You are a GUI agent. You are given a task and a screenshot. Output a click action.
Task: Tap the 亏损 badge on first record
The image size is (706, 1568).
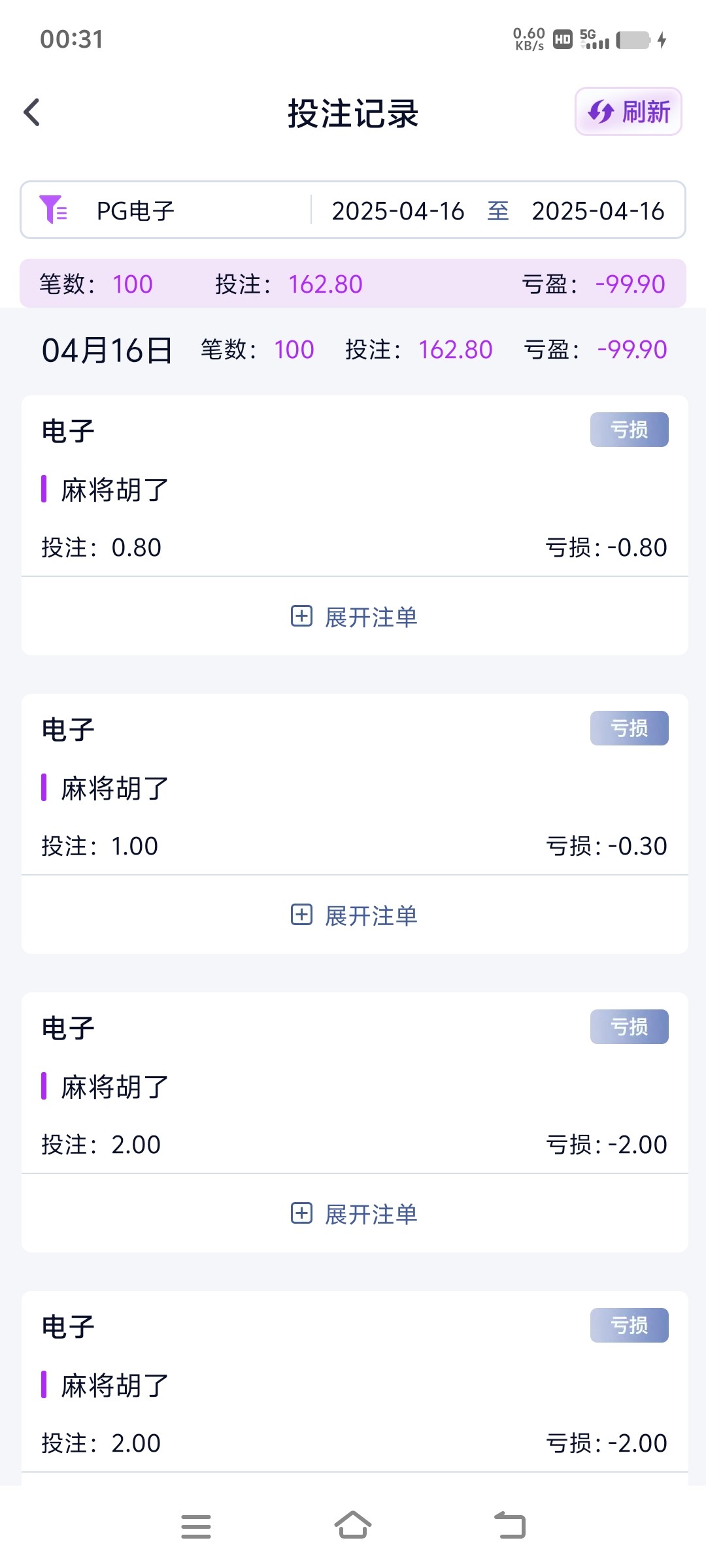click(x=629, y=430)
